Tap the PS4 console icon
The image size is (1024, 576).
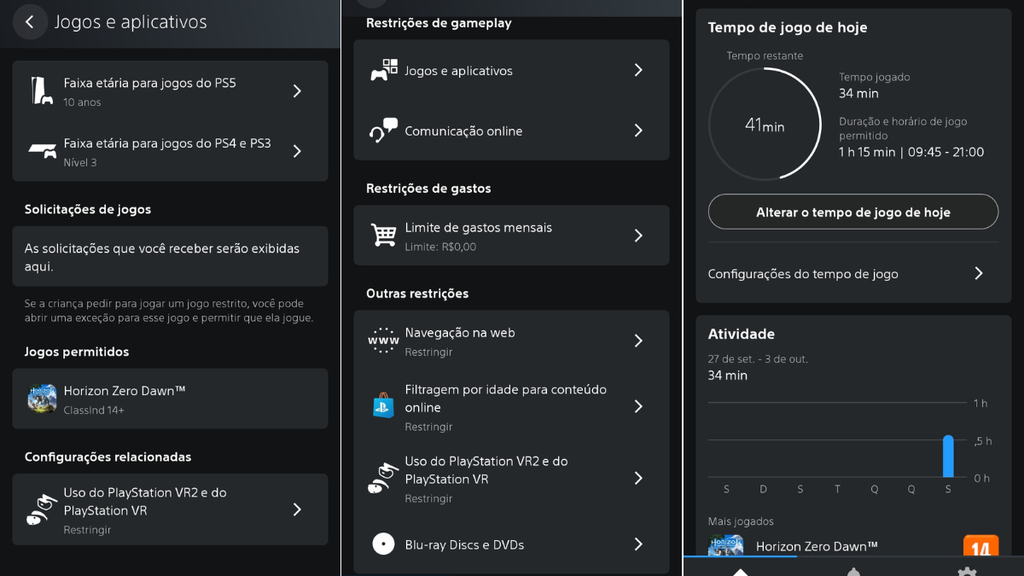pyautogui.click(x=42, y=151)
